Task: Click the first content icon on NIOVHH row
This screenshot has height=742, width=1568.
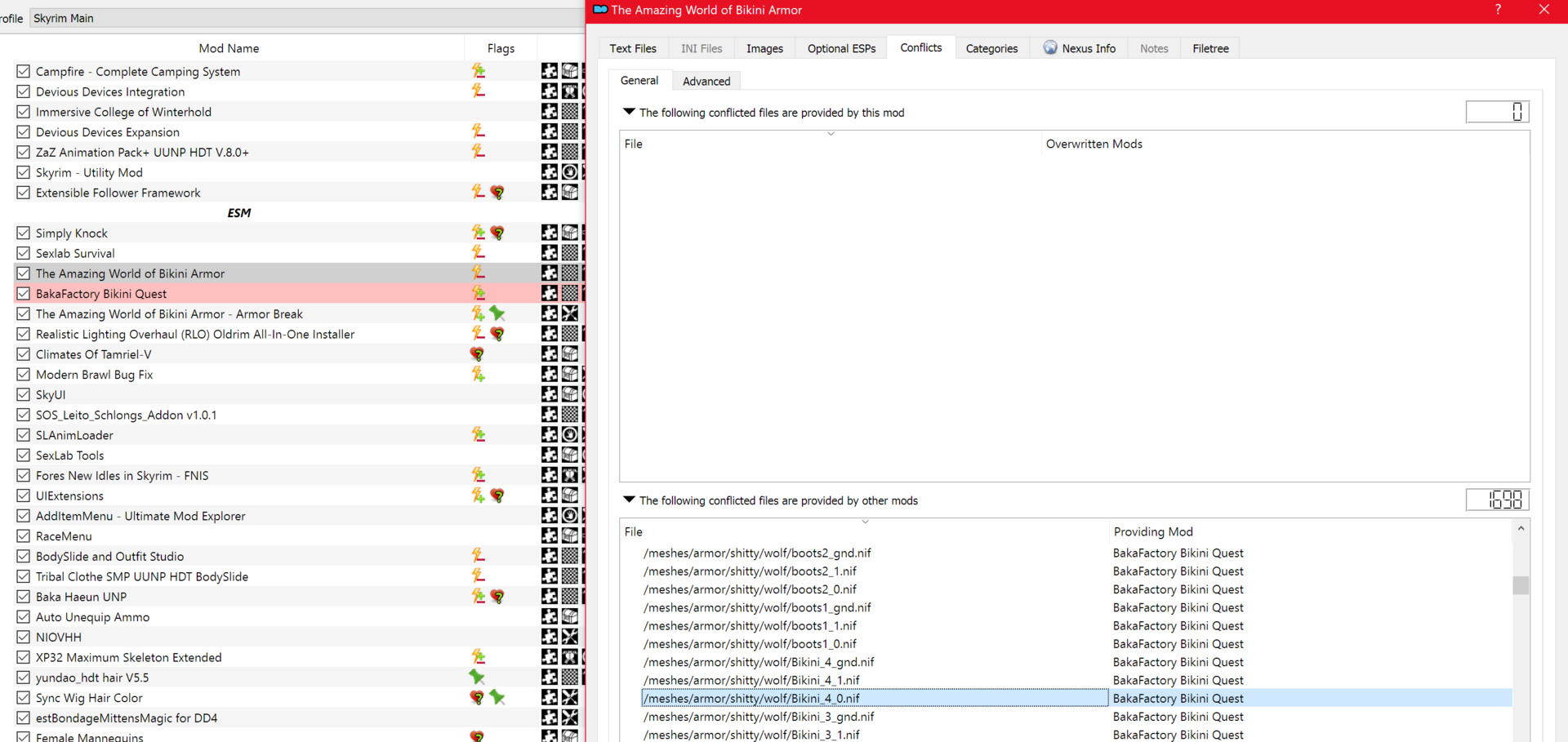Action: tap(550, 637)
